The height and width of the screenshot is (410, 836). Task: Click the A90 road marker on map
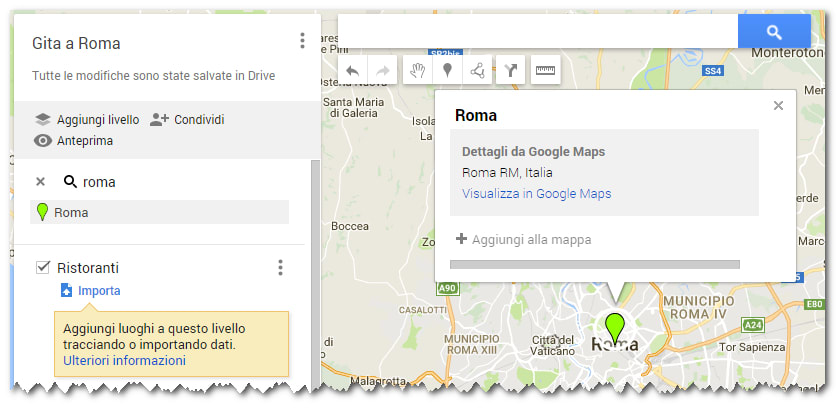pyautogui.click(x=446, y=289)
